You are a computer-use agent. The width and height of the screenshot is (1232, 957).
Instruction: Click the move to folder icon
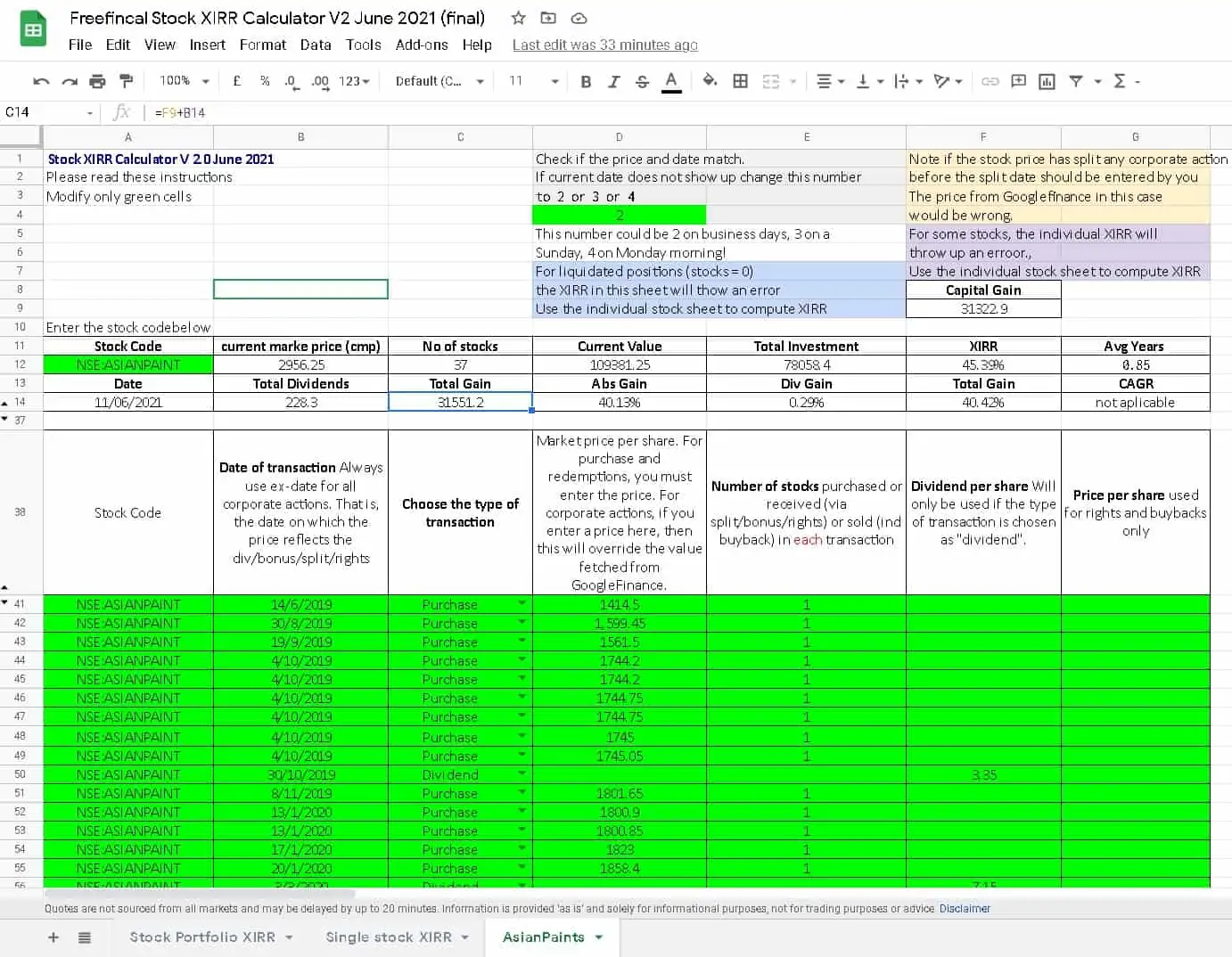pos(548,18)
